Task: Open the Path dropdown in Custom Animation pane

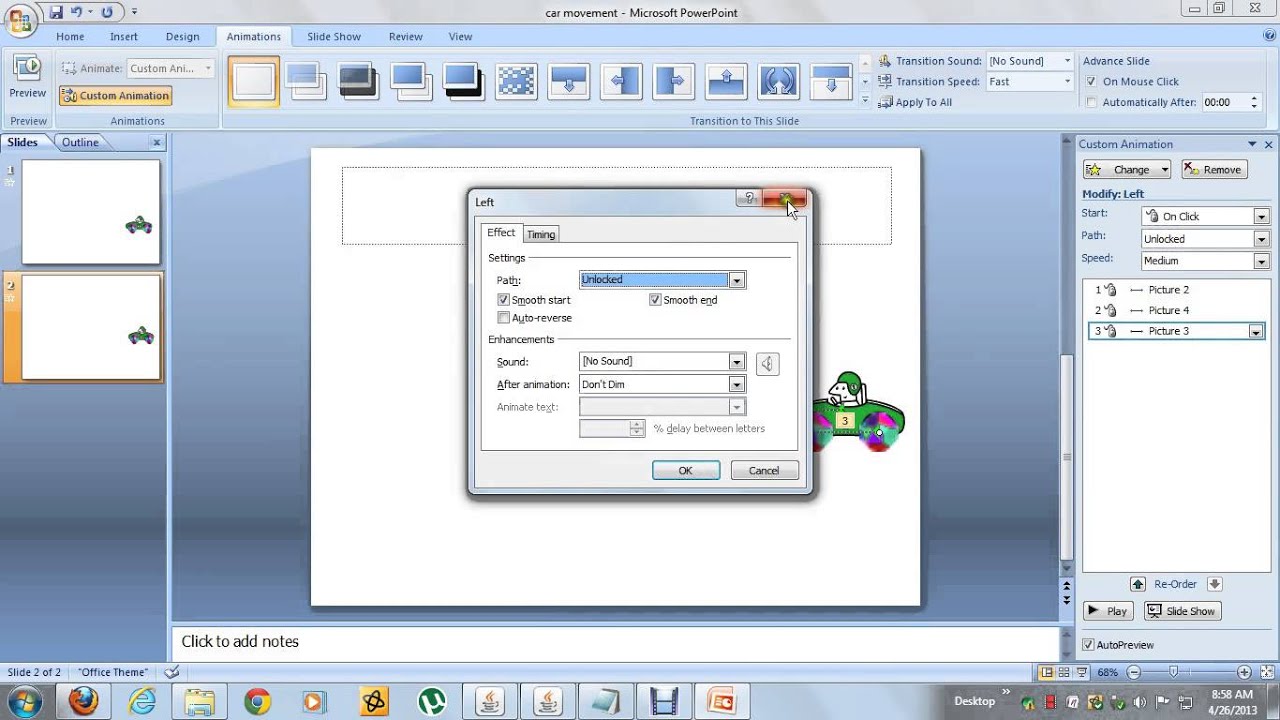Action: [1261, 239]
